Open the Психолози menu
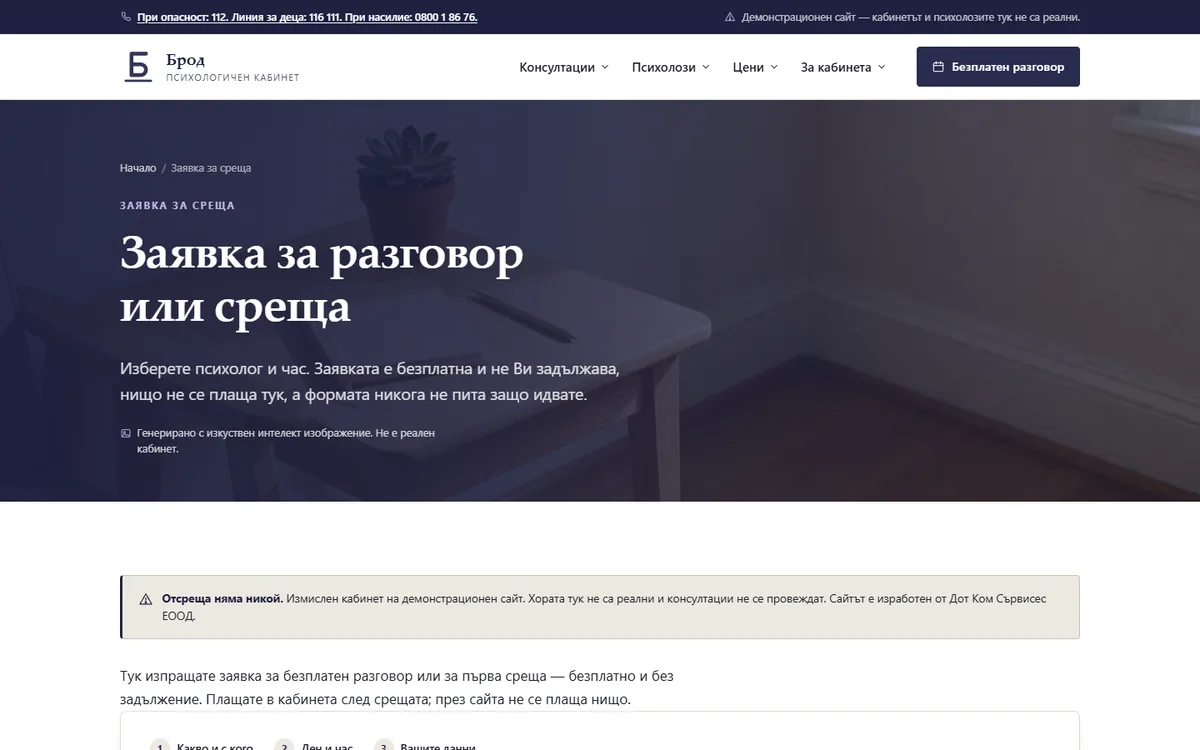 671,67
